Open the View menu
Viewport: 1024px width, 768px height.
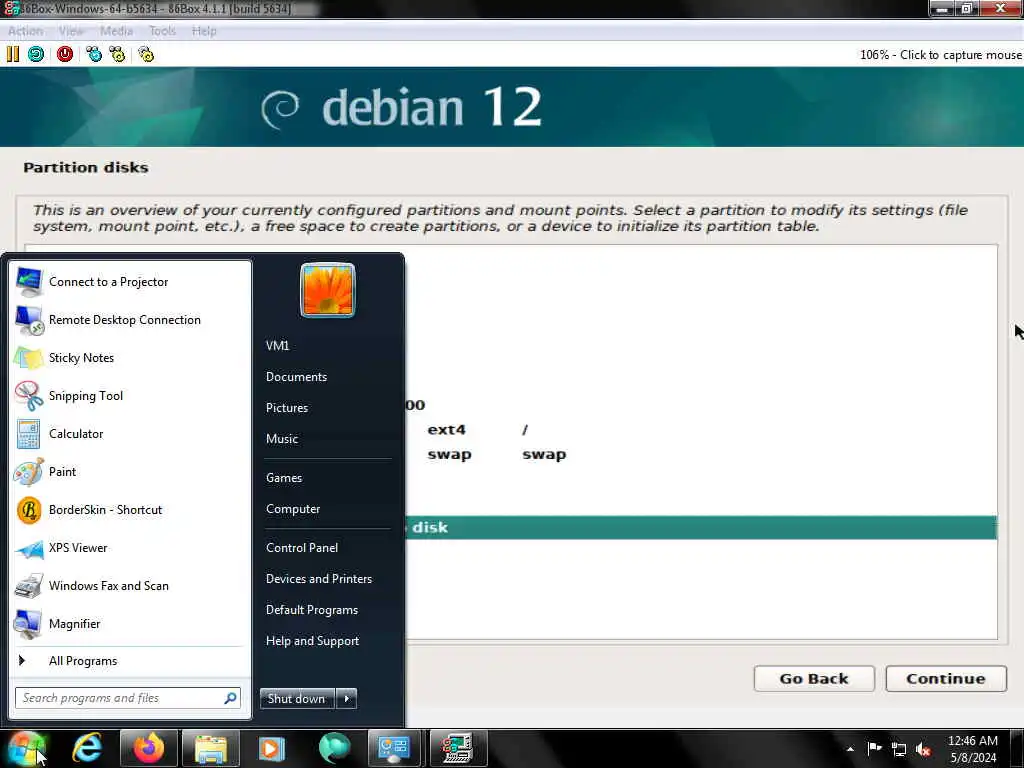point(71,31)
